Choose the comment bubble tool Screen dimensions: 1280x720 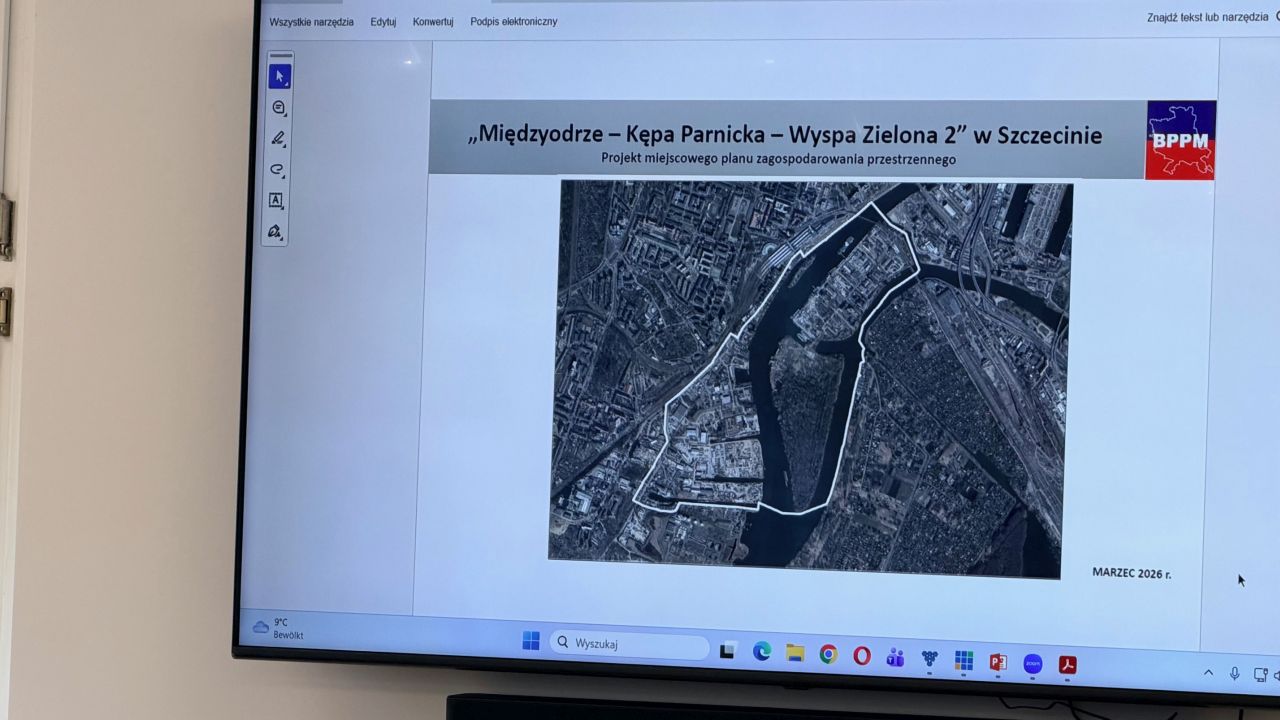click(279, 107)
